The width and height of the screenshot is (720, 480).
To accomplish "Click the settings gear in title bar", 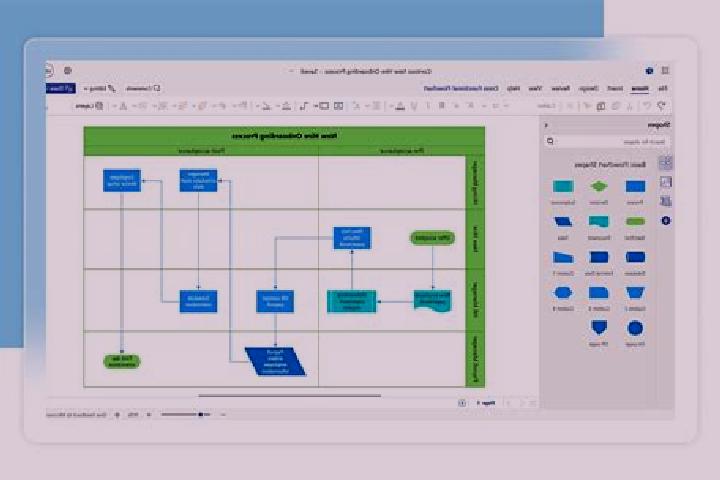I will pos(68,70).
